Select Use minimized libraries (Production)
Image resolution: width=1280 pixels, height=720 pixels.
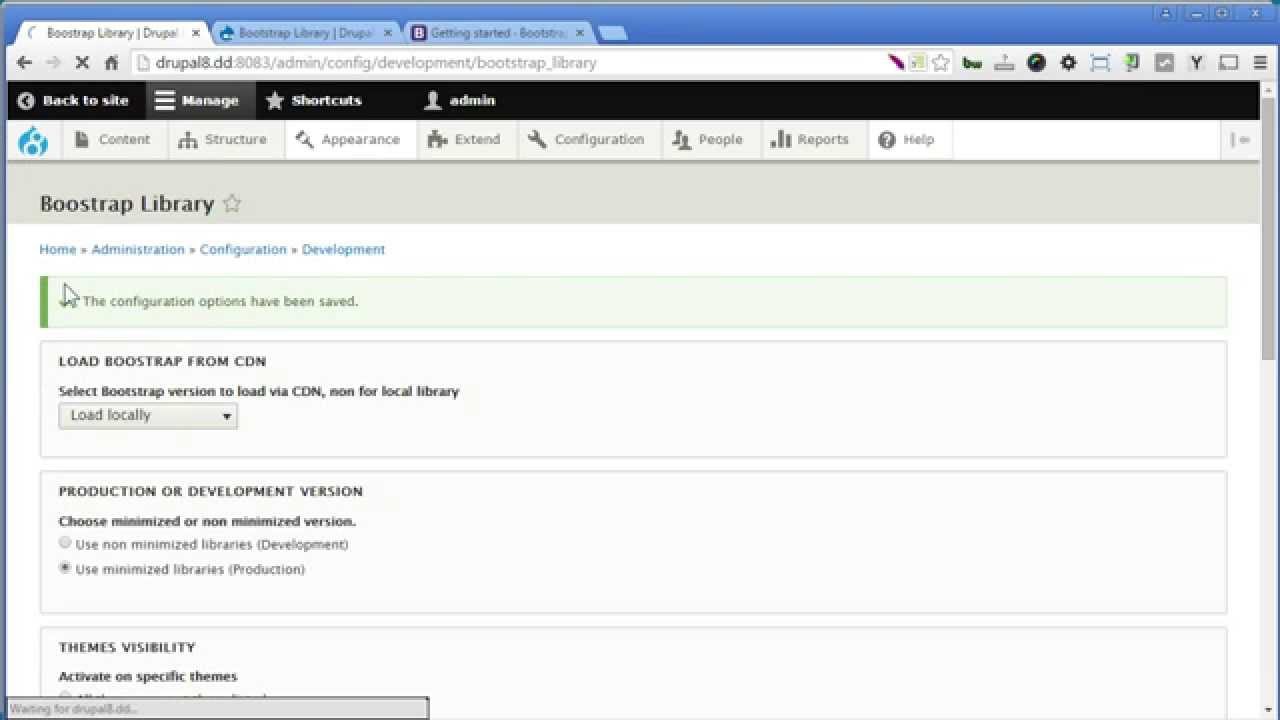click(x=65, y=568)
